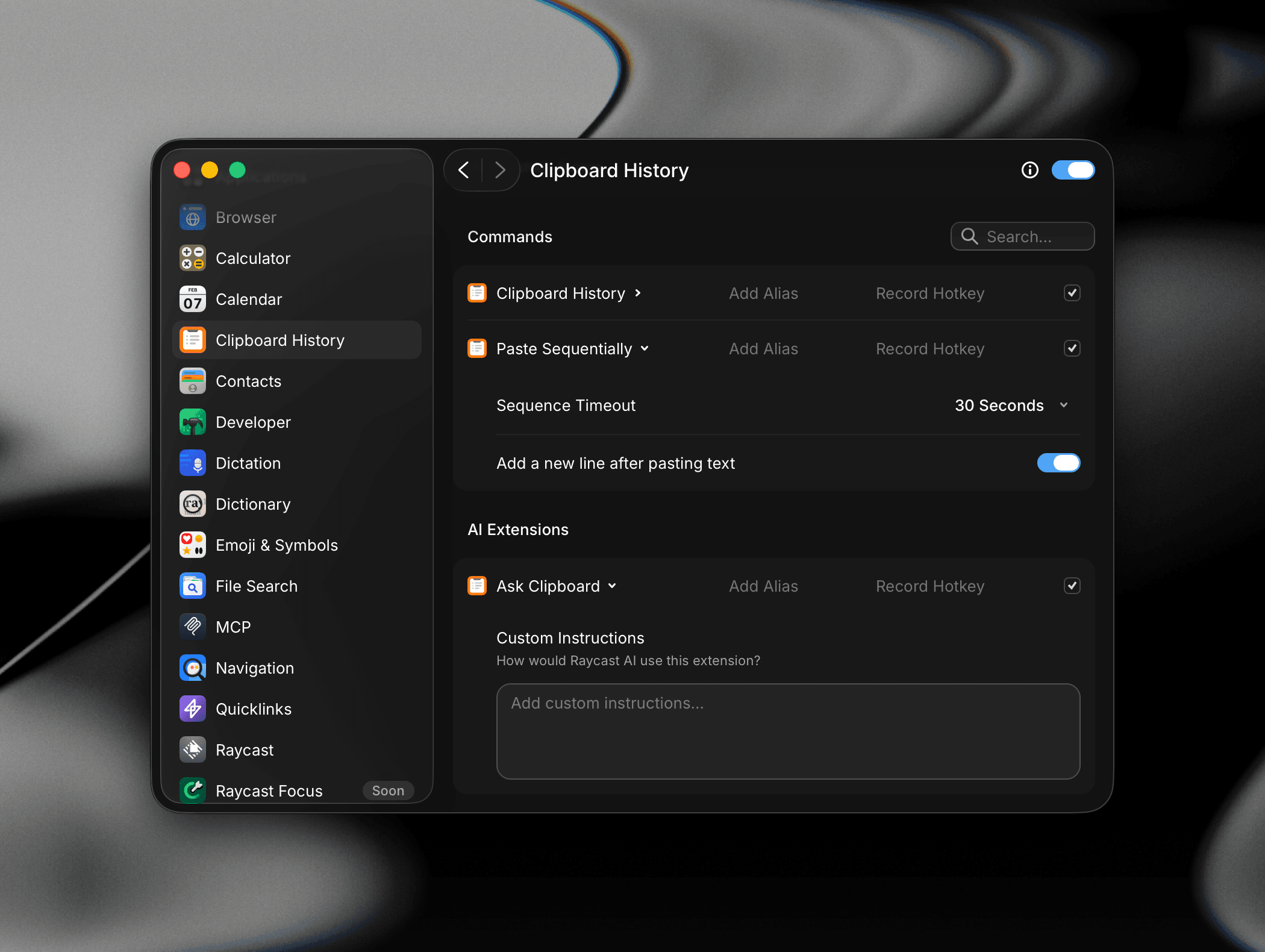This screenshot has height=952, width=1265.
Task: Disable the Clipboard History extension toggle
Action: [x=1073, y=171]
